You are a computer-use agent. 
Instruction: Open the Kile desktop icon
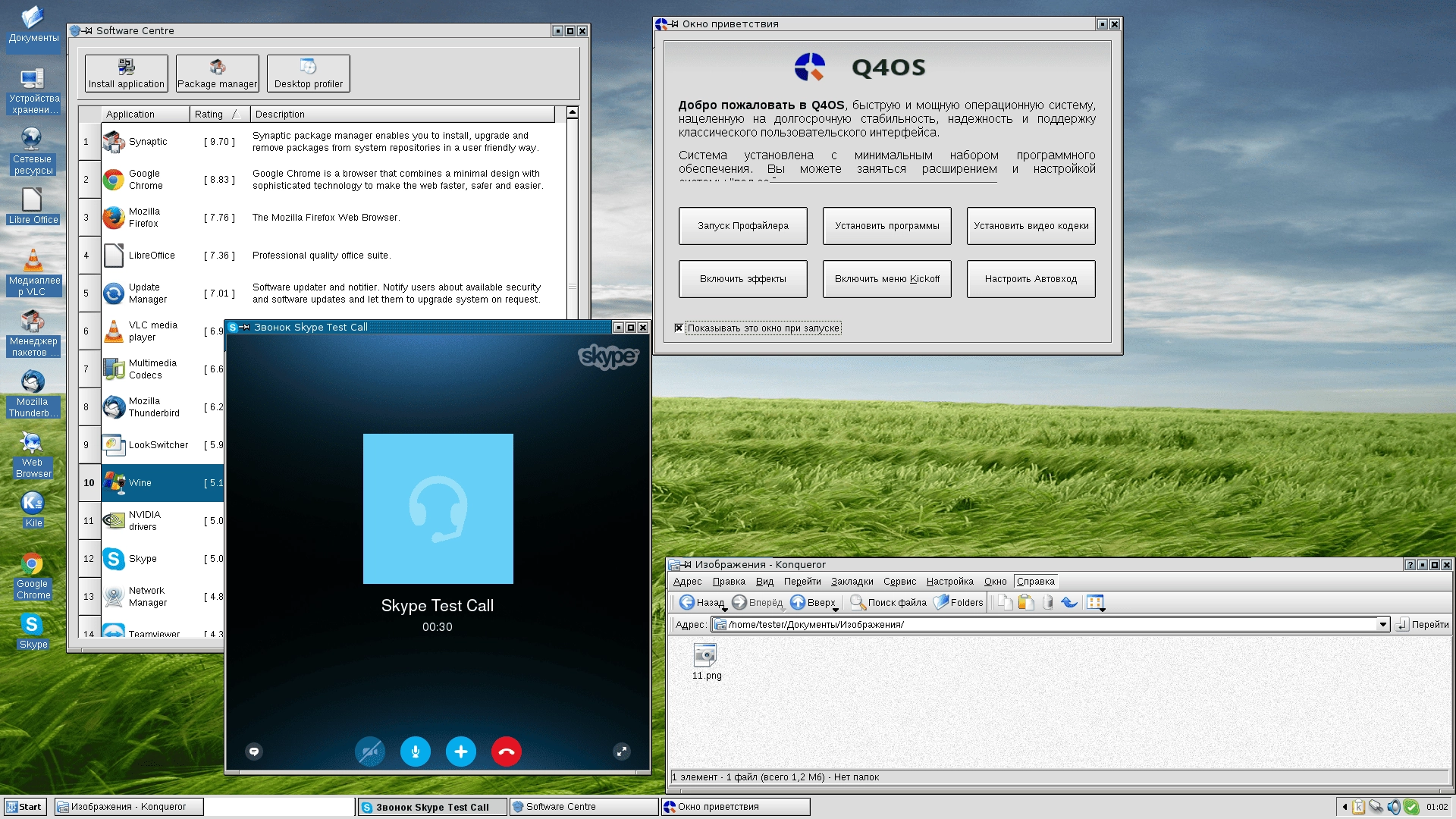click(33, 510)
